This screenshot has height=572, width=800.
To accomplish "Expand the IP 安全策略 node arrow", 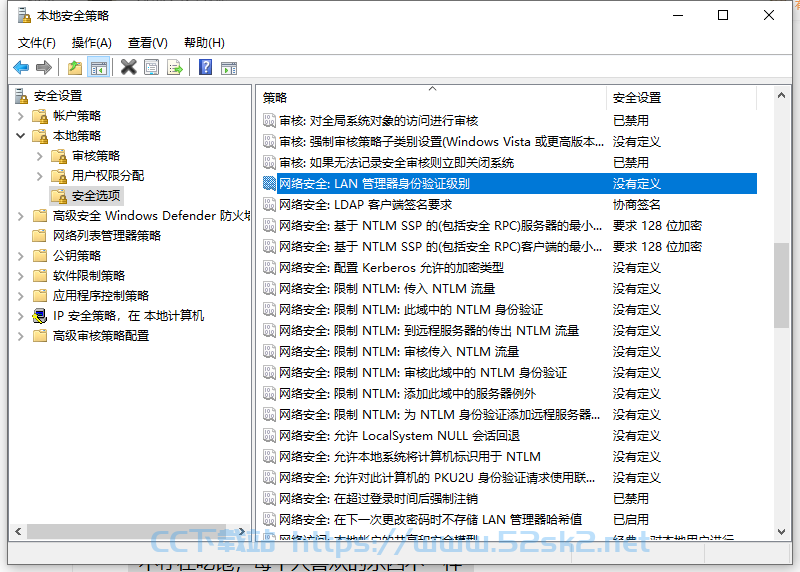I will (20, 316).
